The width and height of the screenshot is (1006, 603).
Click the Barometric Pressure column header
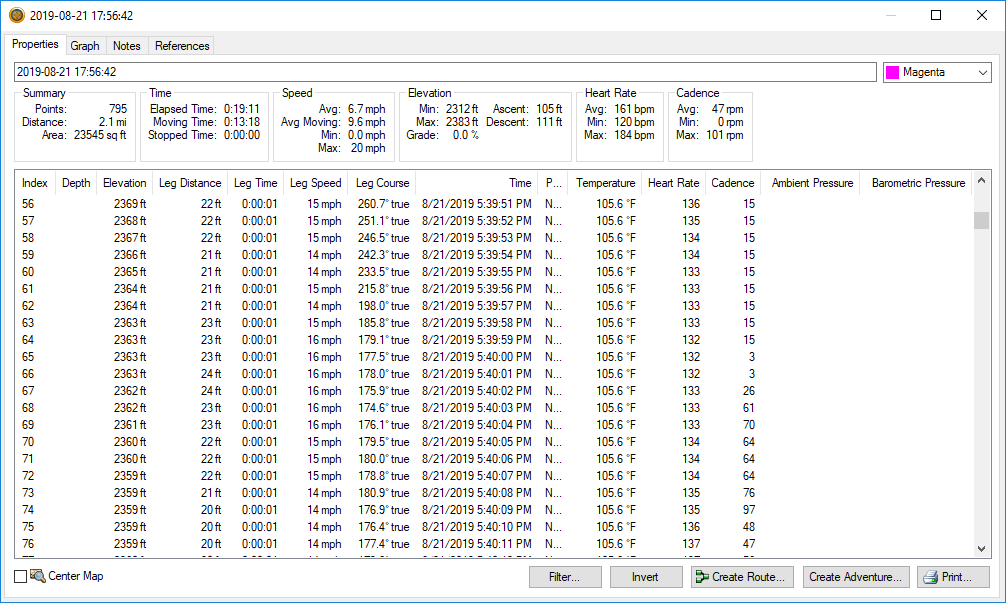[918, 183]
